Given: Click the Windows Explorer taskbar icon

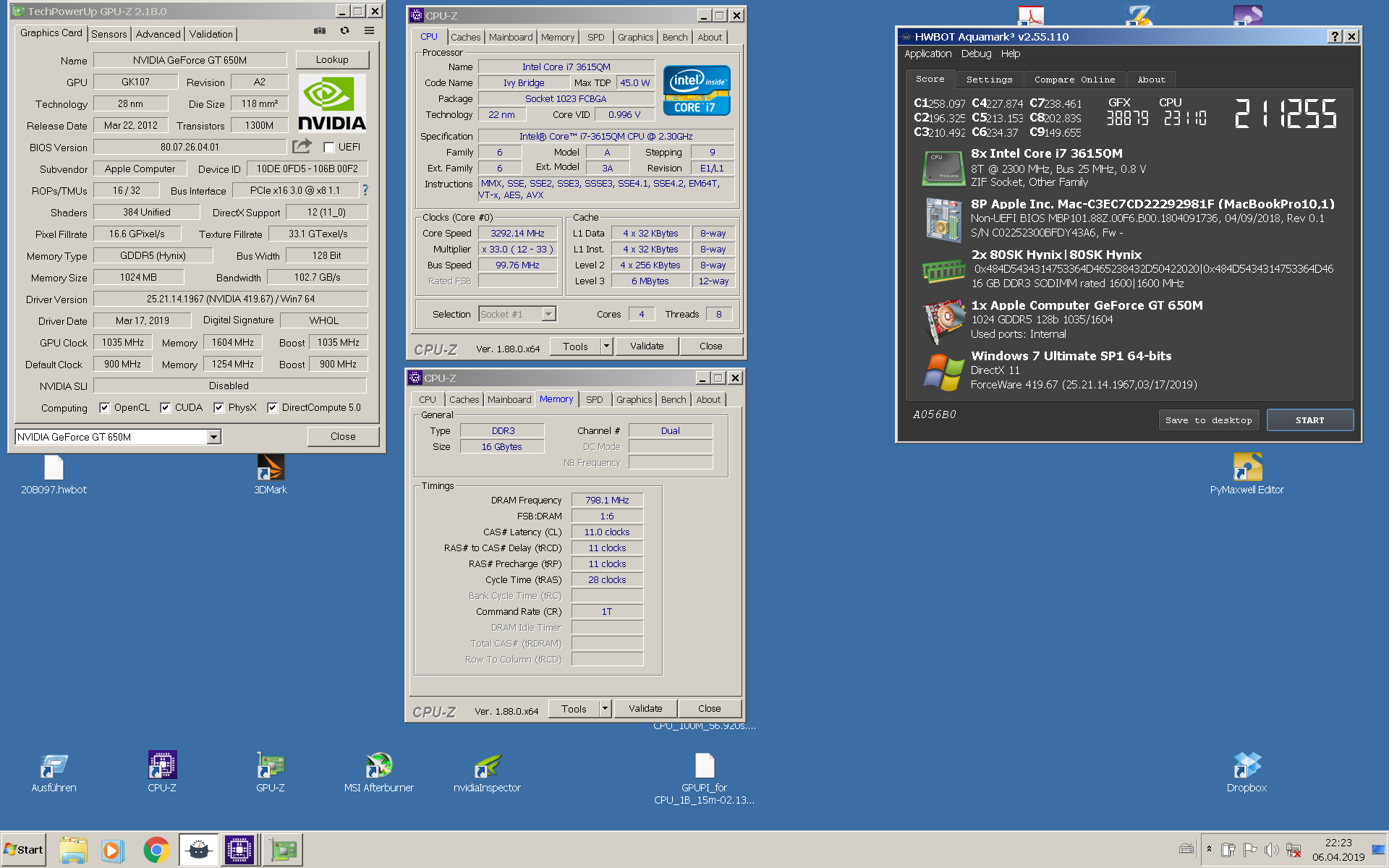Looking at the screenshot, I should point(73,850).
